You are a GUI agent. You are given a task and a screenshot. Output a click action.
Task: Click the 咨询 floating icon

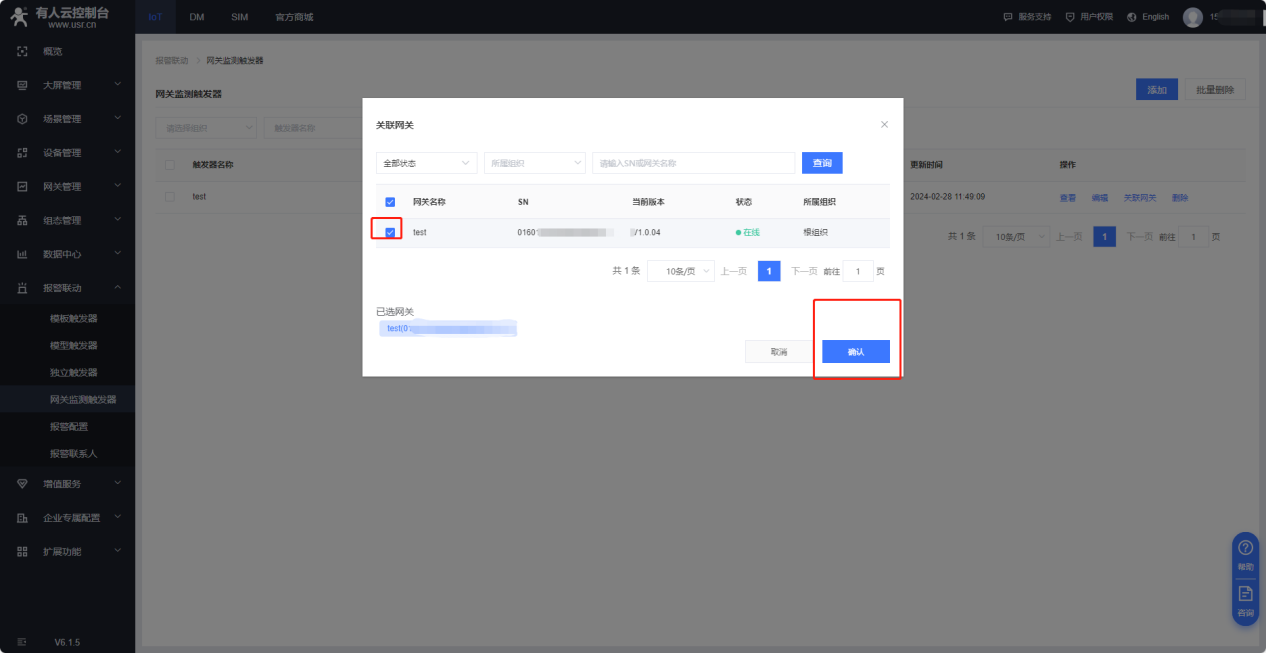1245,594
